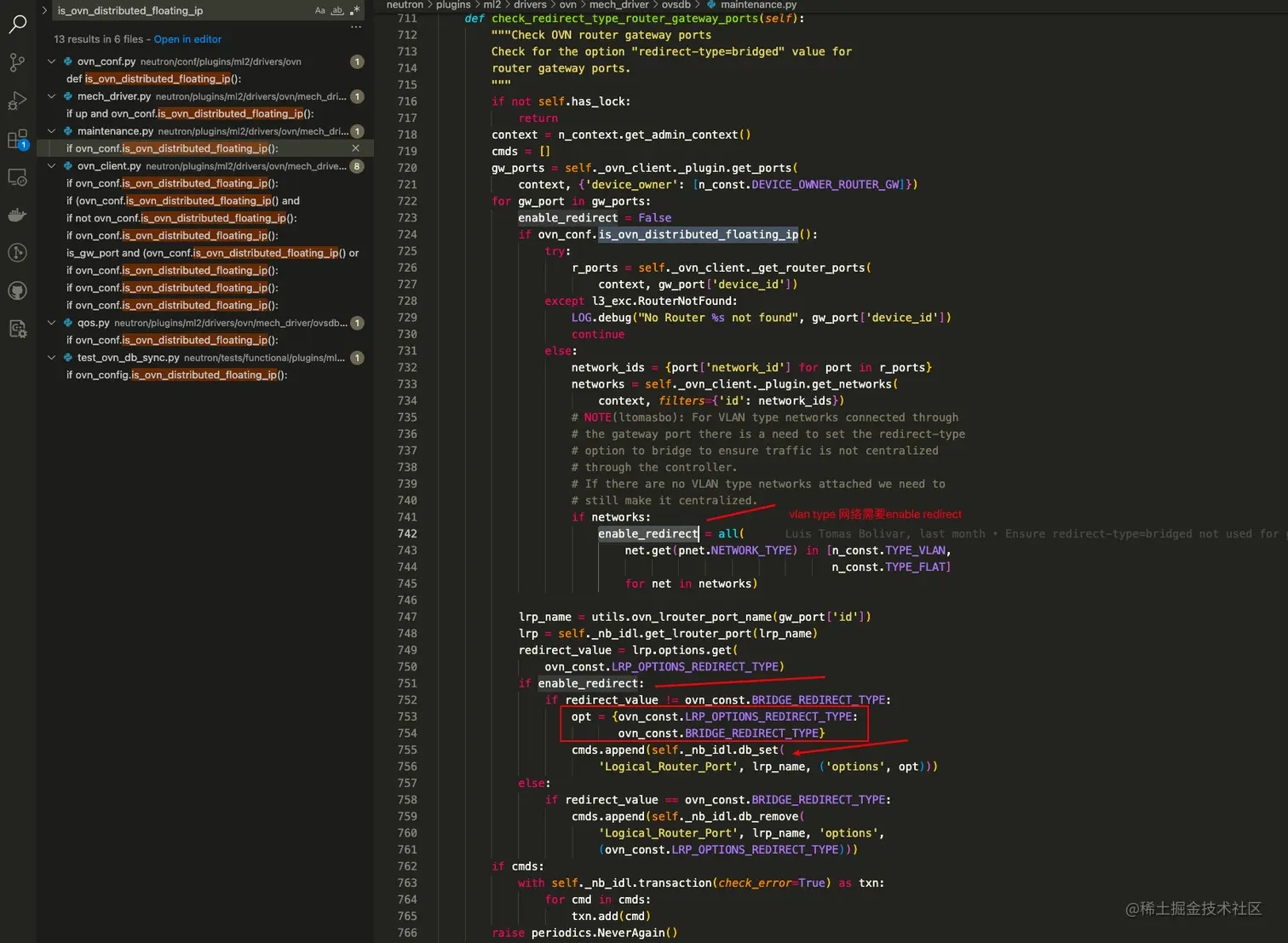Collapse the qos.py results group
Image resolution: width=1288 pixels, height=943 pixels.
coord(52,323)
